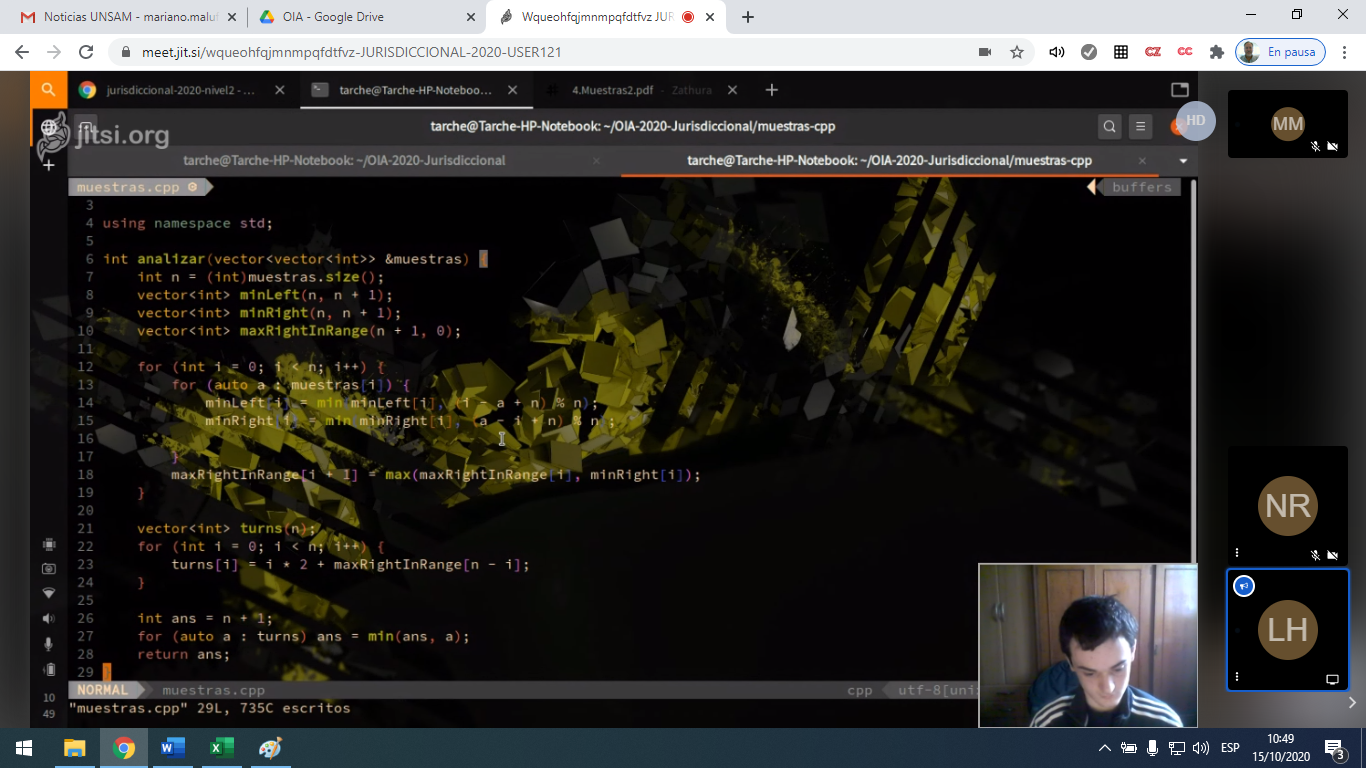The height and width of the screenshot is (768, 1366).
Task: Open the grid extension icon
Action: (x=1121, y=52)
